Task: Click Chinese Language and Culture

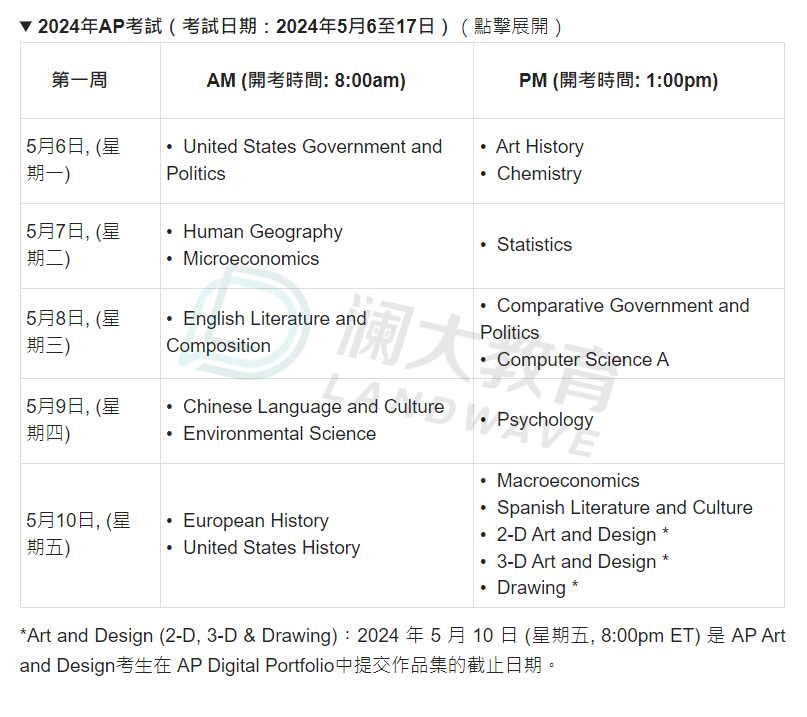Action: [313, 407]
